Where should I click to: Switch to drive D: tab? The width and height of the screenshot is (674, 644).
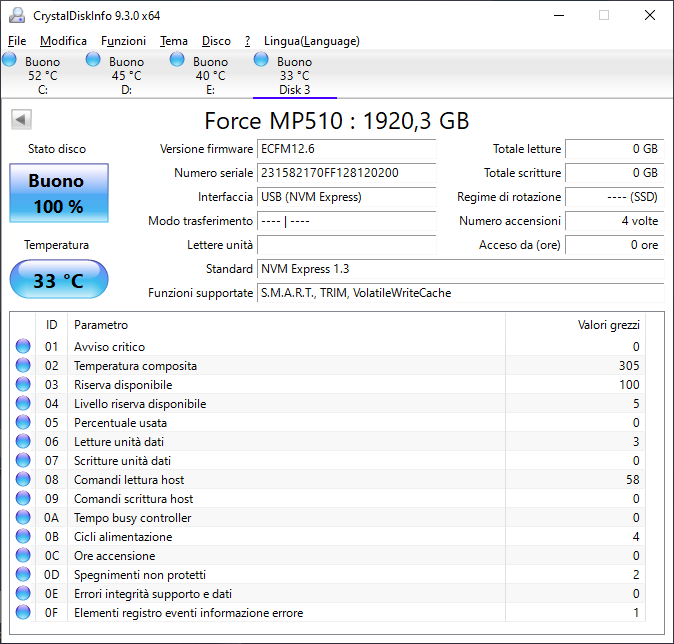tap(126, 75)
